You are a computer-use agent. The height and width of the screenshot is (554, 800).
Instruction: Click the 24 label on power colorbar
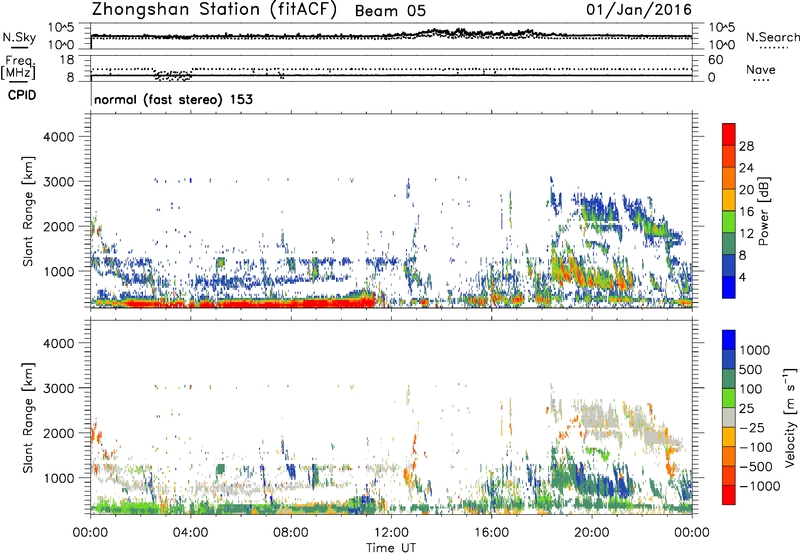coord(746,168)
